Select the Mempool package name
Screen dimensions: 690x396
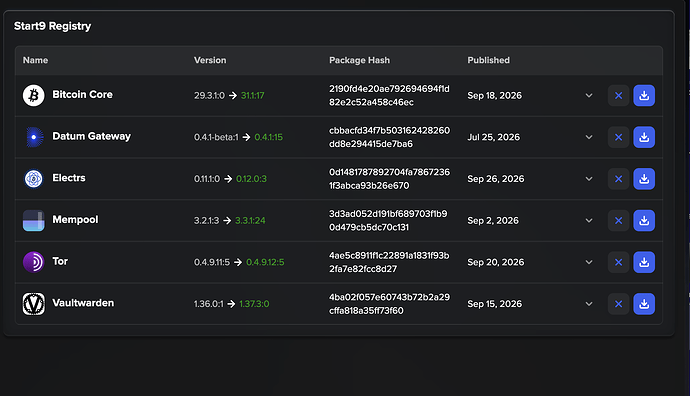[x=75, y=220]
